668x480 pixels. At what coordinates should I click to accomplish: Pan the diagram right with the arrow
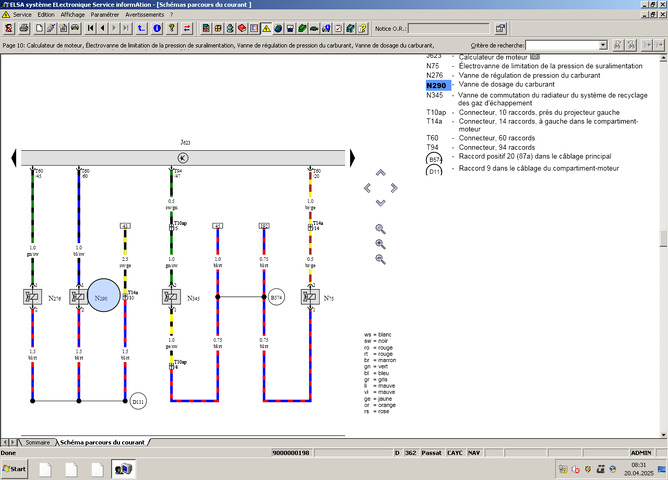394,187
